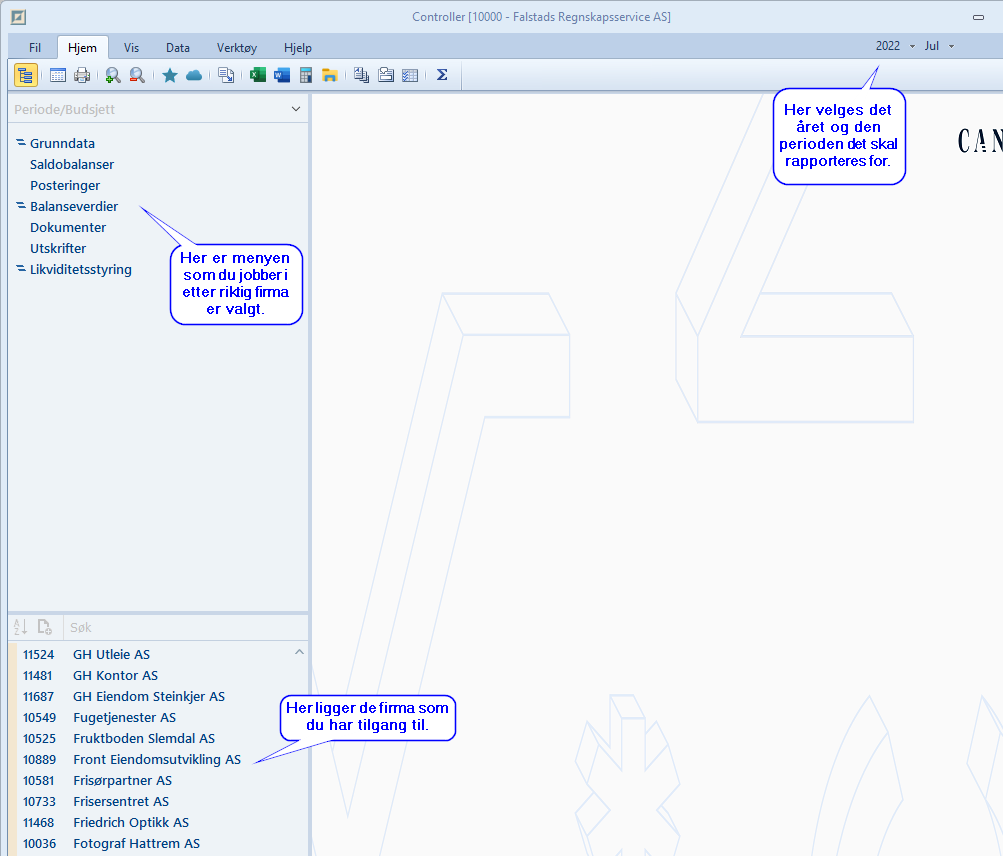Click the zoom out magnifier icon
1003x856 pixels.
(137, 75)
